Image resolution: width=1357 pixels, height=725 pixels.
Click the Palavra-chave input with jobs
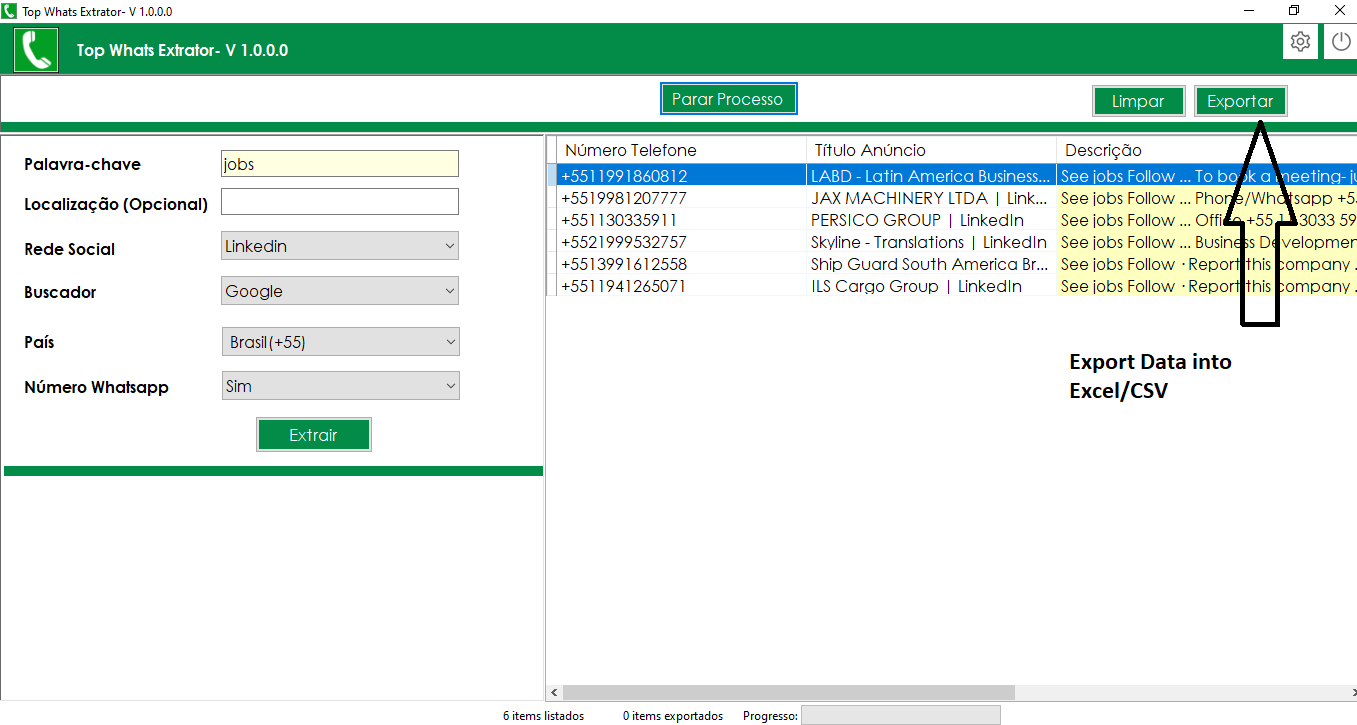coord(340,164)
